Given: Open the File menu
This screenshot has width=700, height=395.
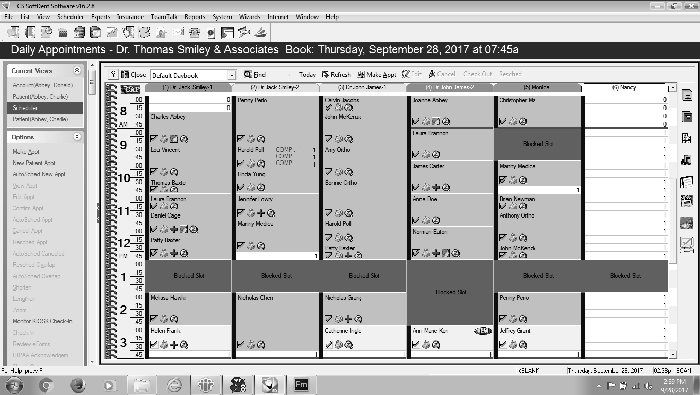Looking at the screenshot, I should point(8,17).
